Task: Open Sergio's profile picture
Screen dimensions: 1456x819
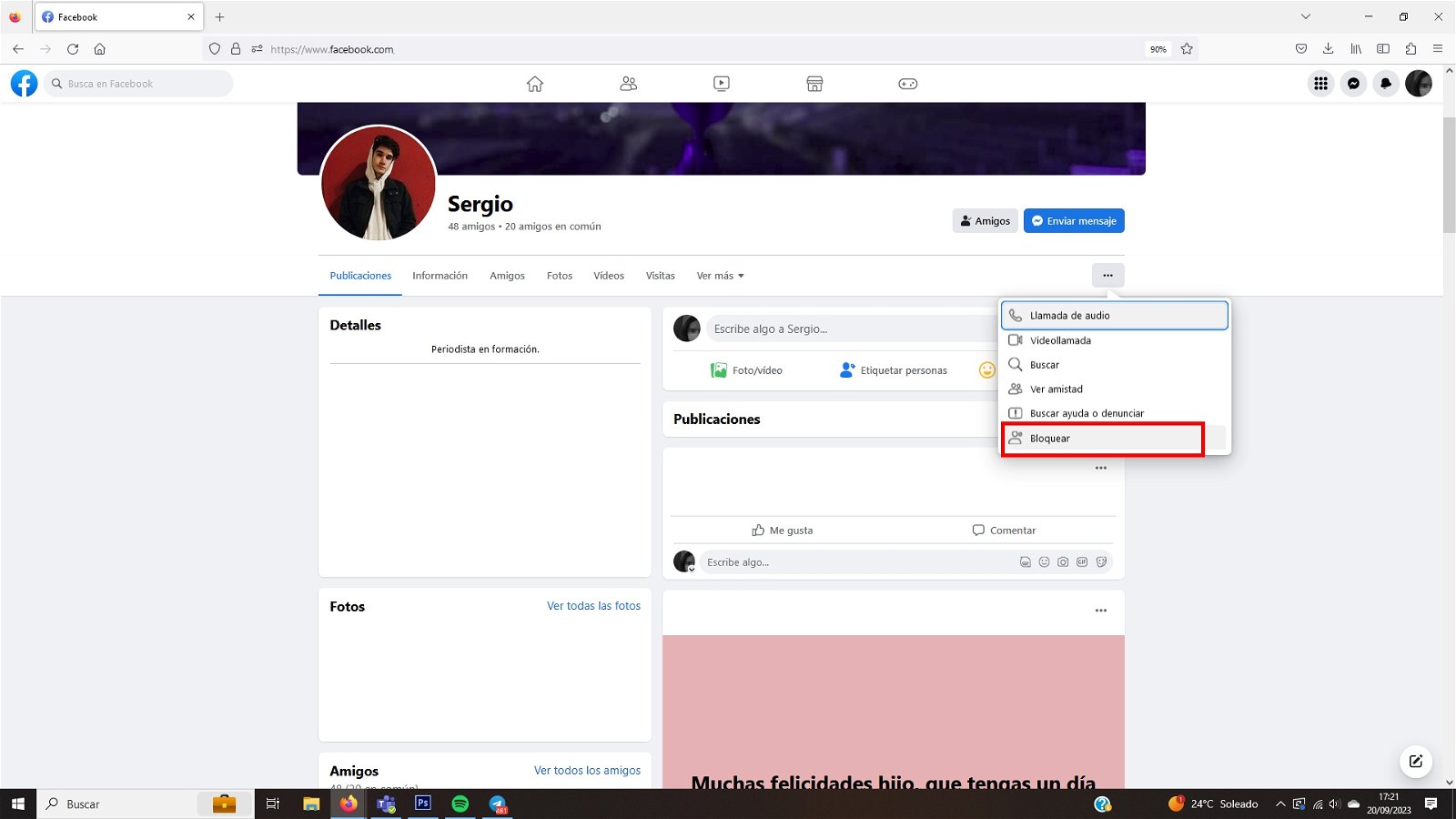Action: coord(379,183)
